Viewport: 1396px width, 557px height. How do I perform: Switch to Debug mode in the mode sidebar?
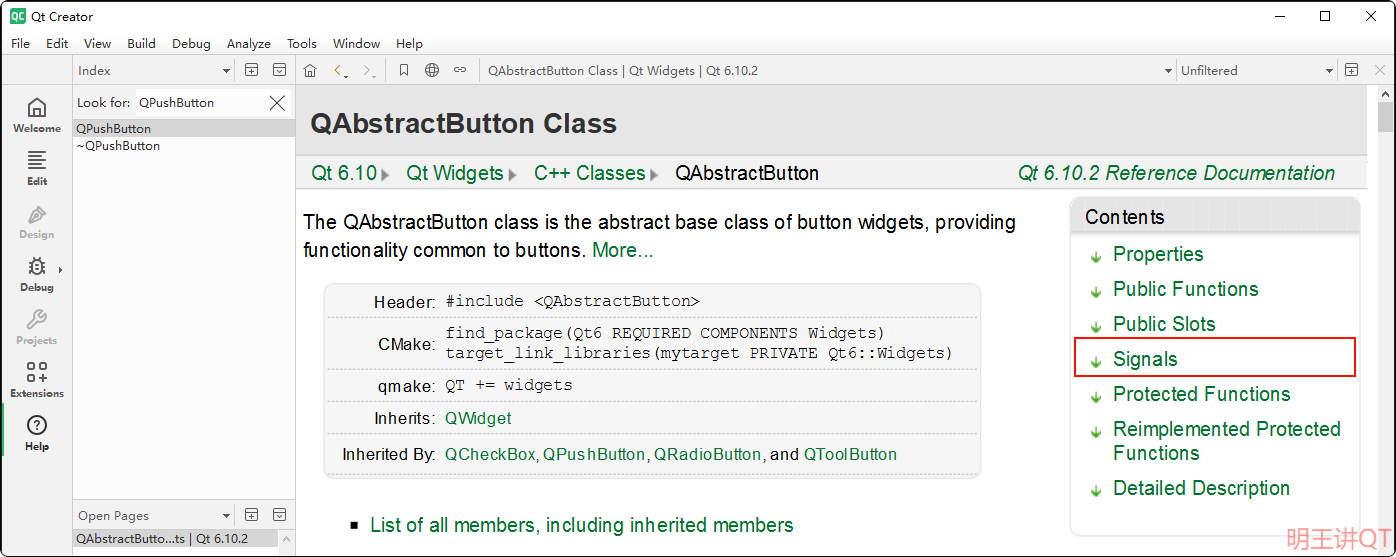pos(37,274)
